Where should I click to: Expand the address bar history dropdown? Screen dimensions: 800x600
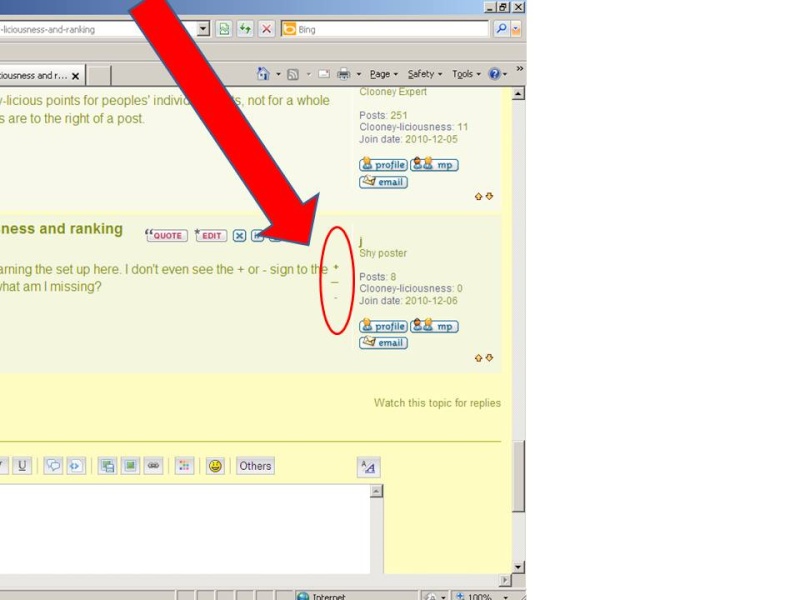coord(203,29)
